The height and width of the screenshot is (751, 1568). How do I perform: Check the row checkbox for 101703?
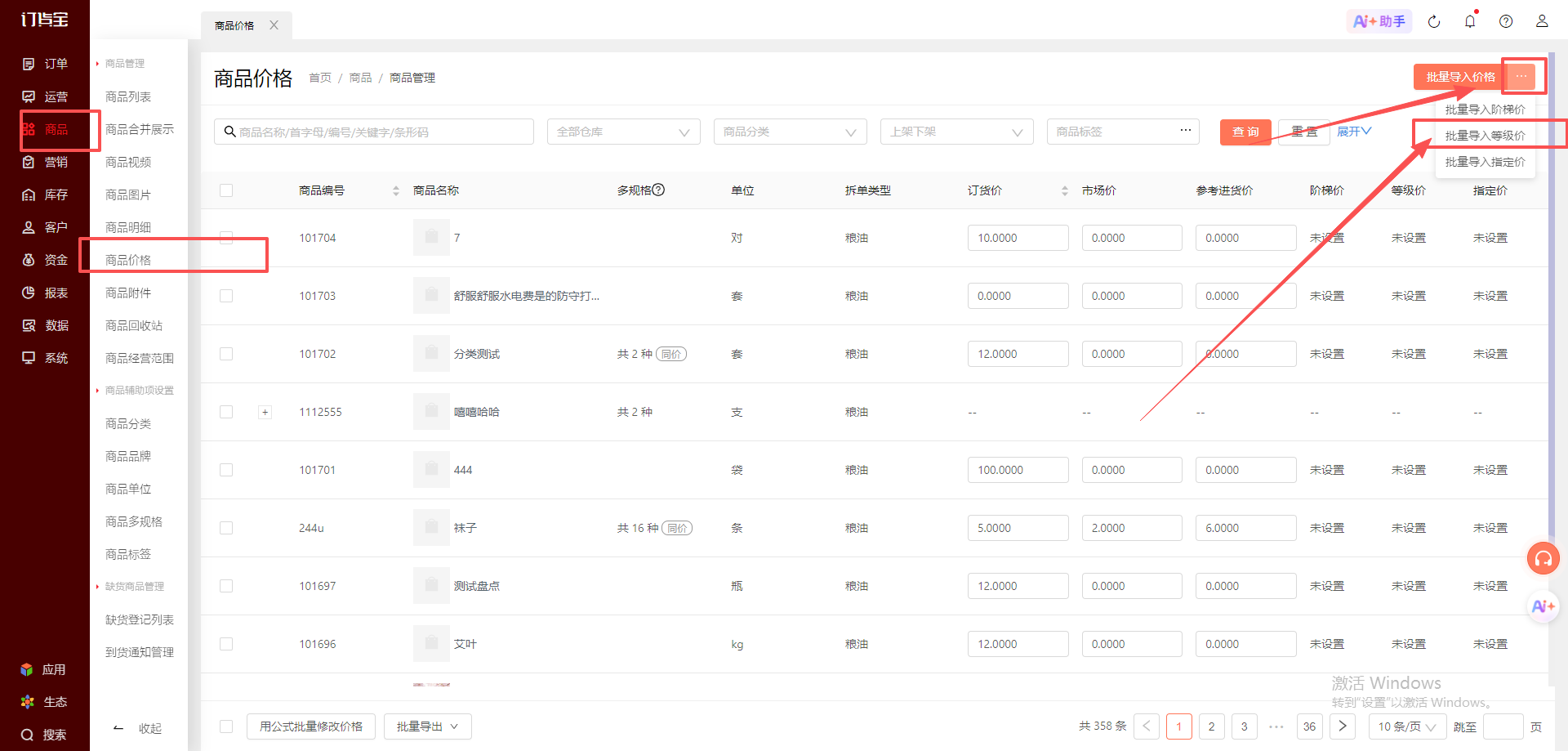coord(226,296)
